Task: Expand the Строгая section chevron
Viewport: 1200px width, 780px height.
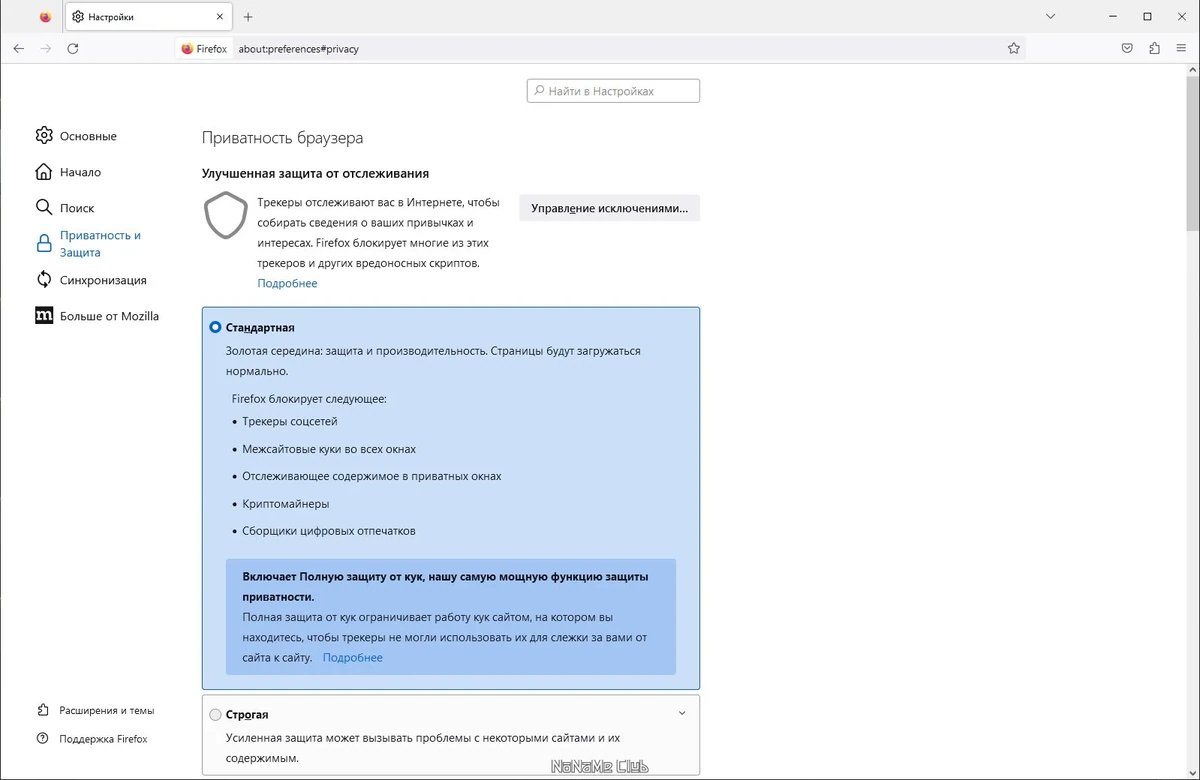Action: pyautogui.click(x=682, y=714)
